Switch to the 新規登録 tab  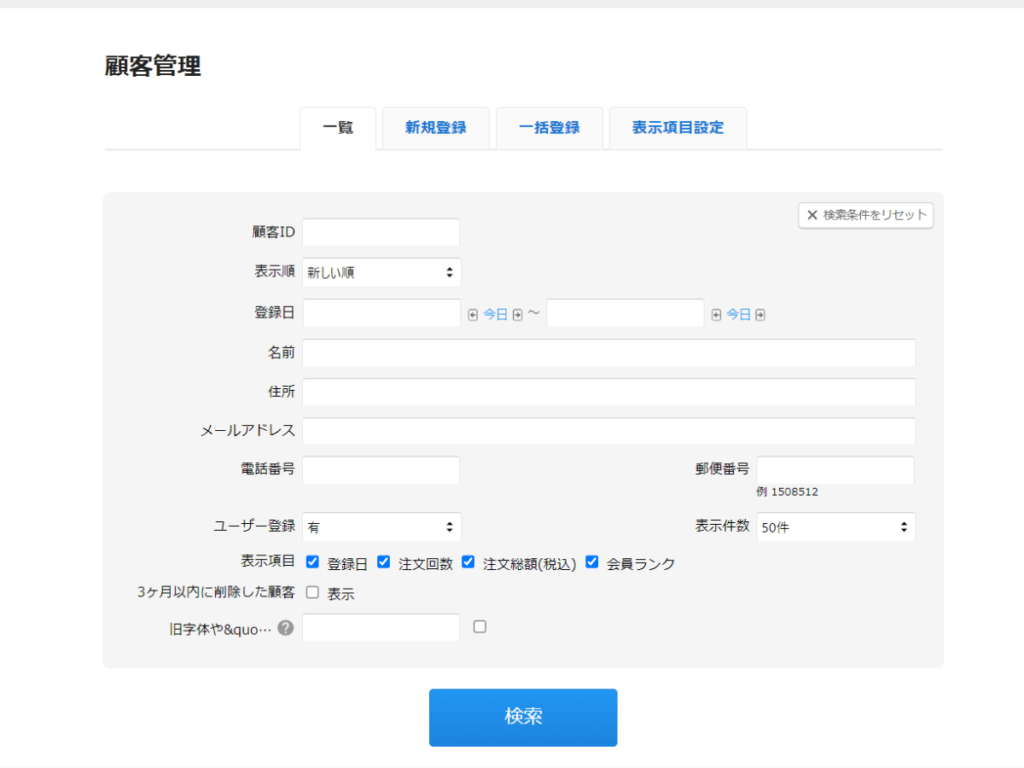435,128
